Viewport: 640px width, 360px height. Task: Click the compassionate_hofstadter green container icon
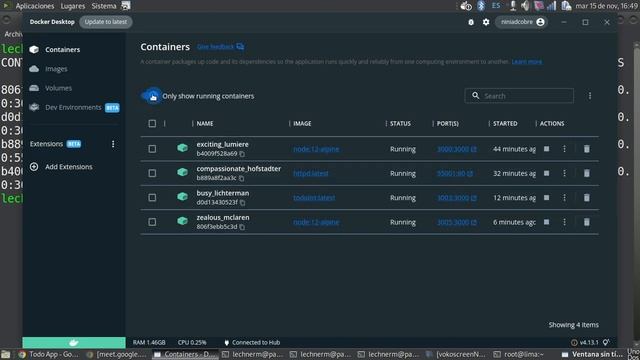click(x=182, y=172)
